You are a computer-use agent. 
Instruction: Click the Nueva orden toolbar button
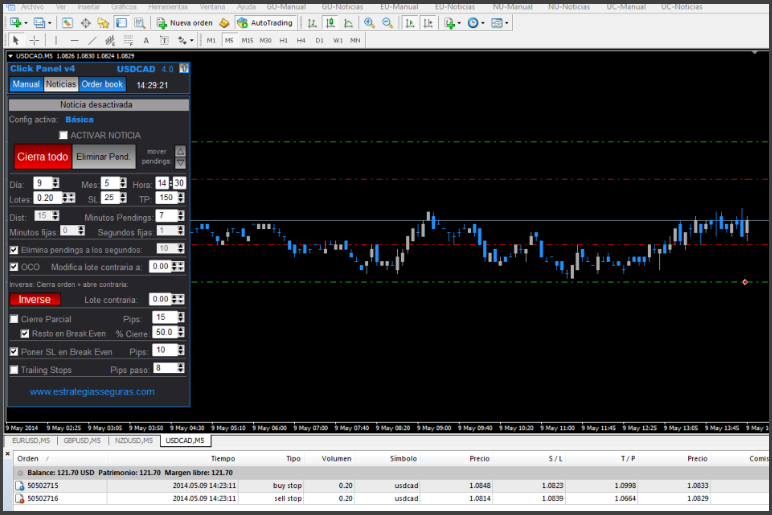(x=185, y=22)
